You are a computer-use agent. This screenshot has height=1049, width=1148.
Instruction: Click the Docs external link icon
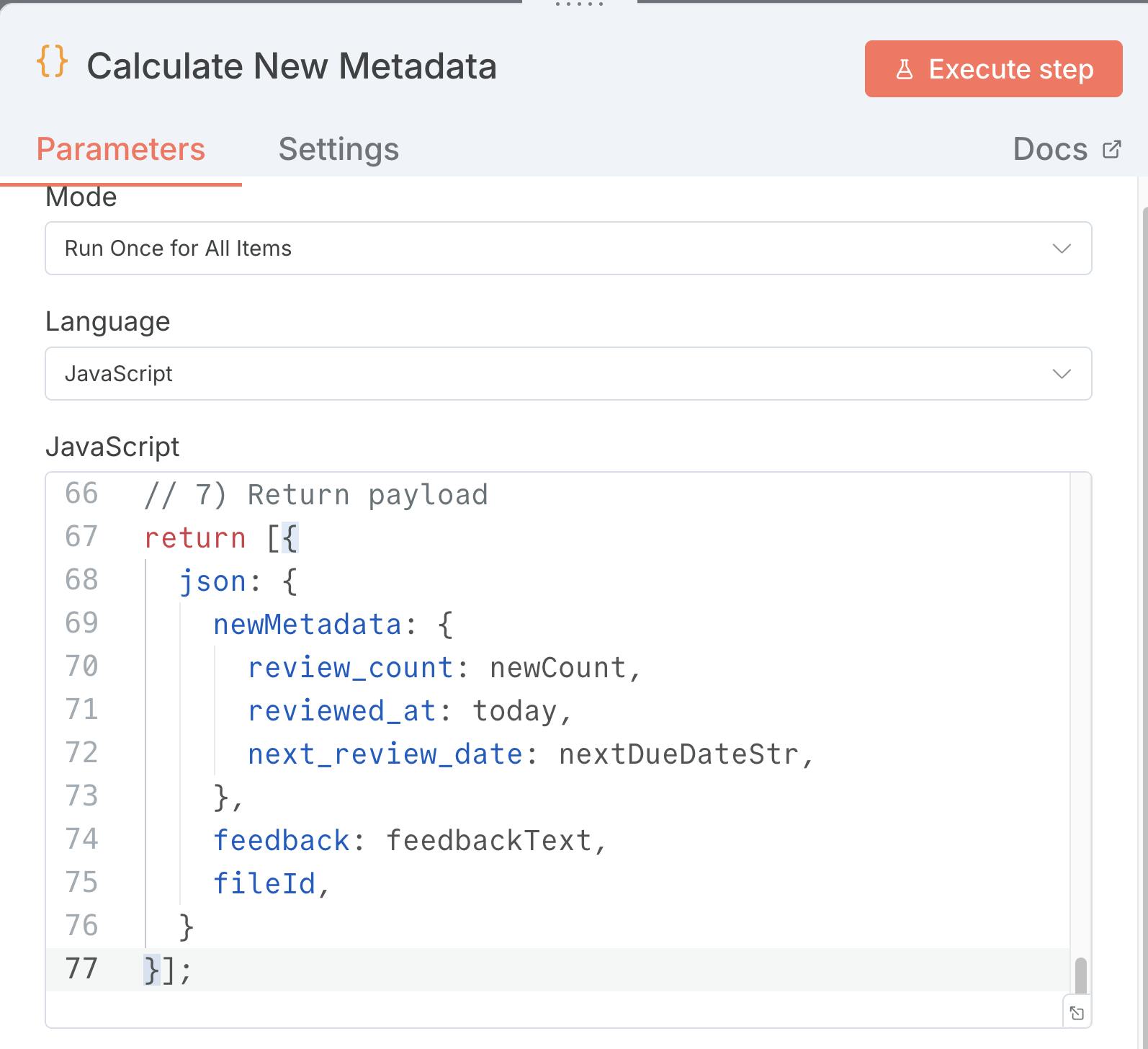pyautogui.click(x=1111, y=149)
